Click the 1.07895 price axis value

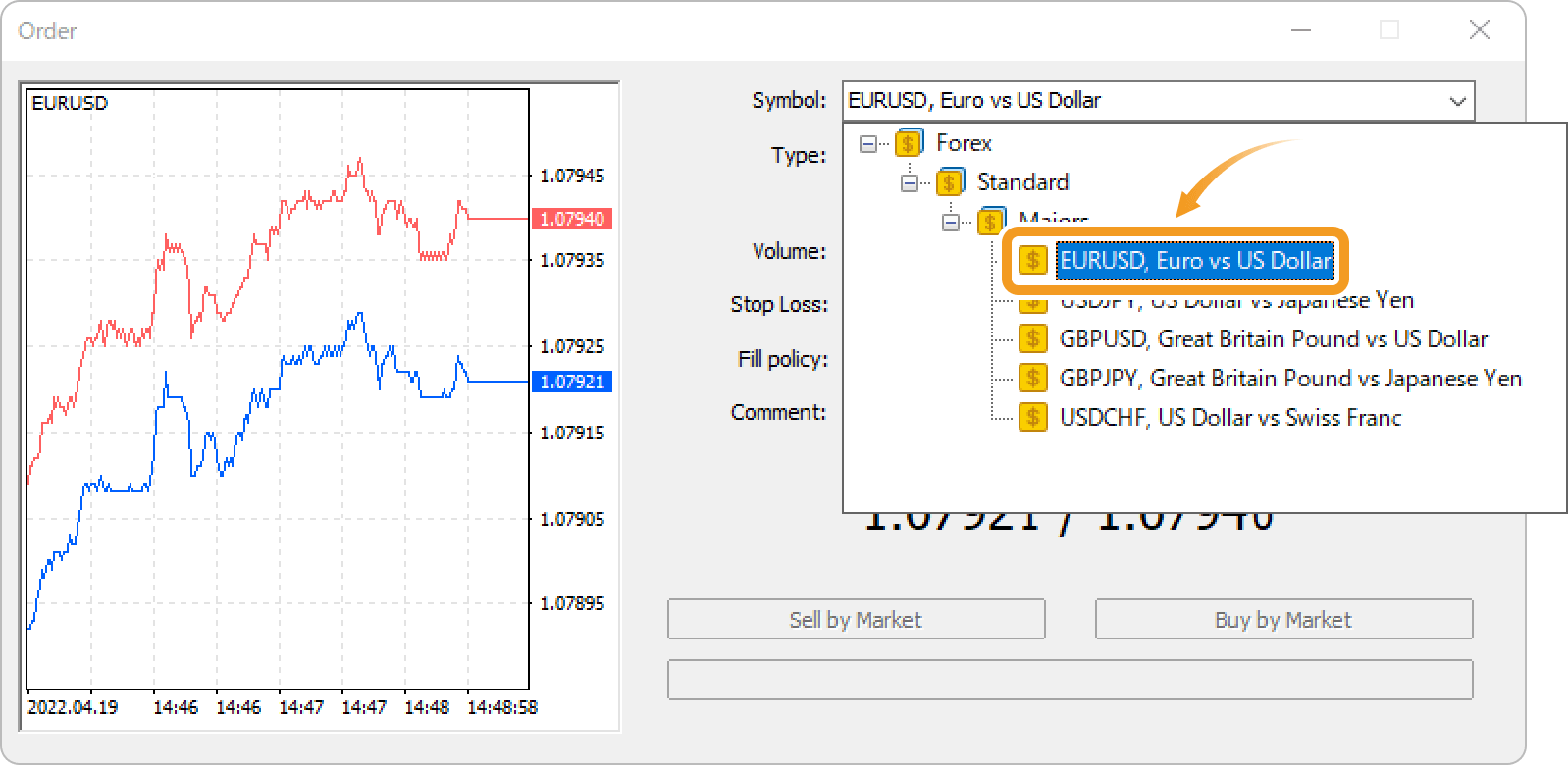[572, 603]
